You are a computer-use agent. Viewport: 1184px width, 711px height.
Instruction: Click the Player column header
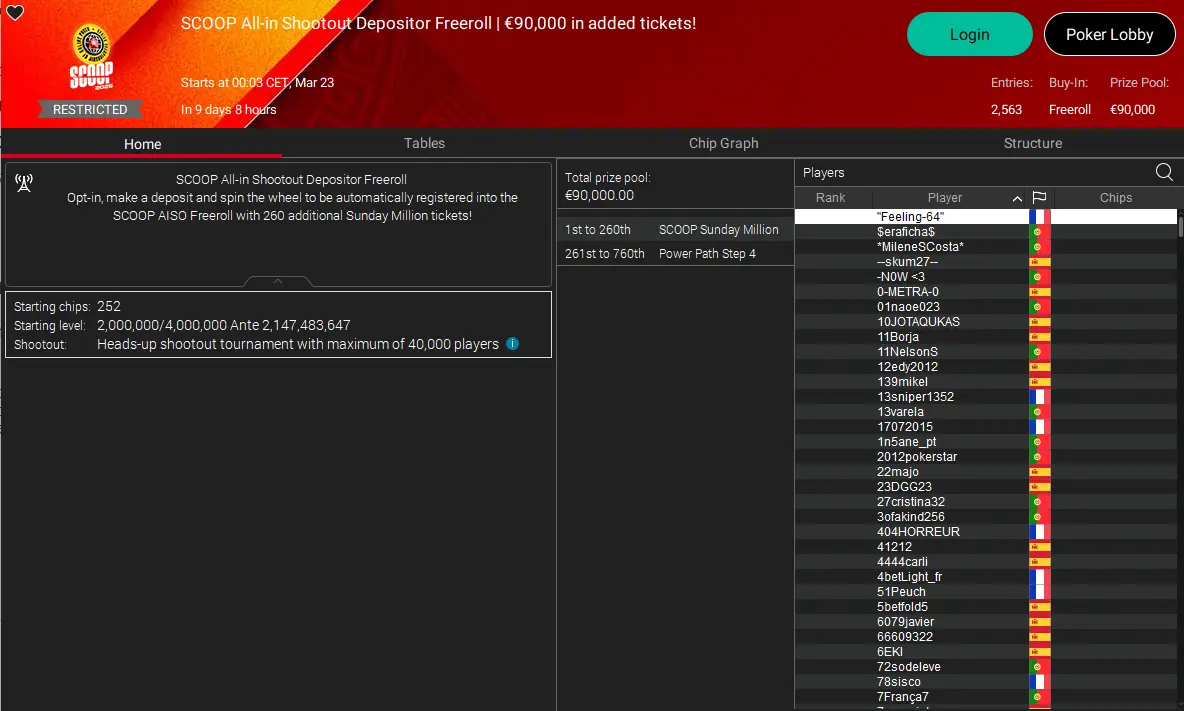945,198
